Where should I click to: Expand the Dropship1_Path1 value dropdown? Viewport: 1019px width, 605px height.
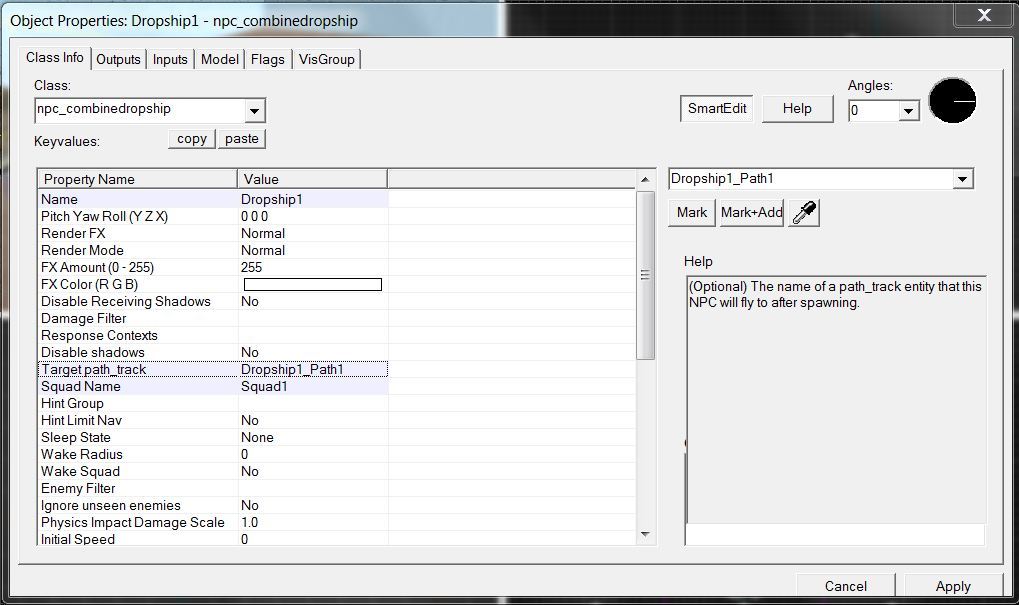pyautogui.click(x=962, y=179)
